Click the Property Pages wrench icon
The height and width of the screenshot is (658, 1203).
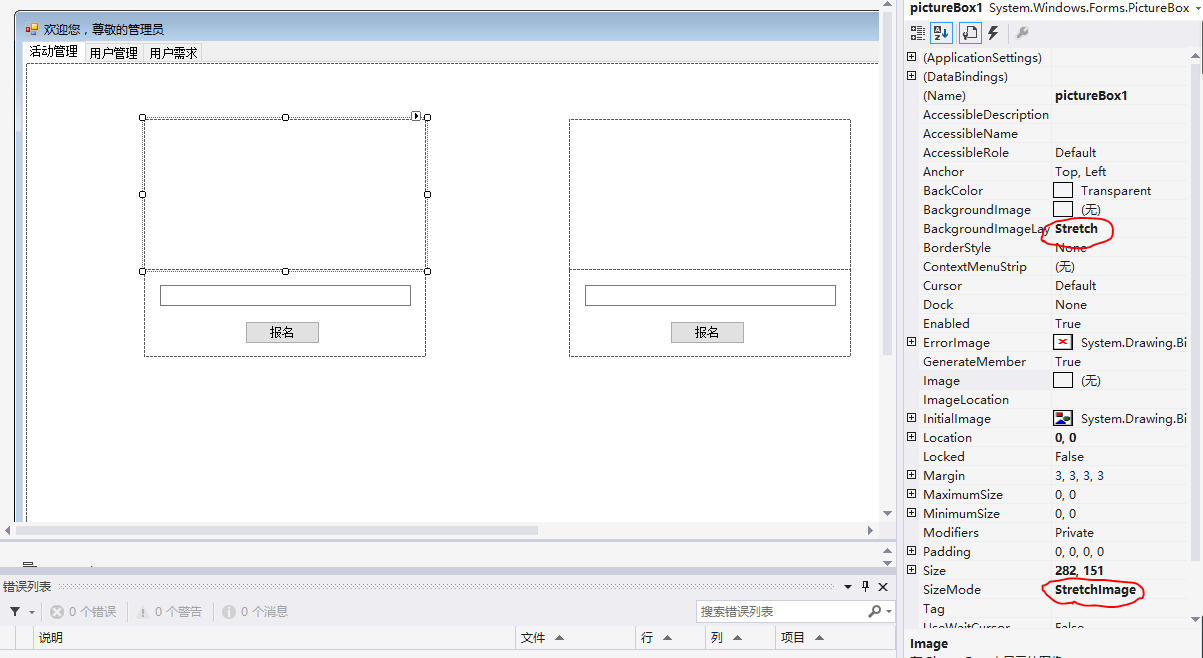1022,33
